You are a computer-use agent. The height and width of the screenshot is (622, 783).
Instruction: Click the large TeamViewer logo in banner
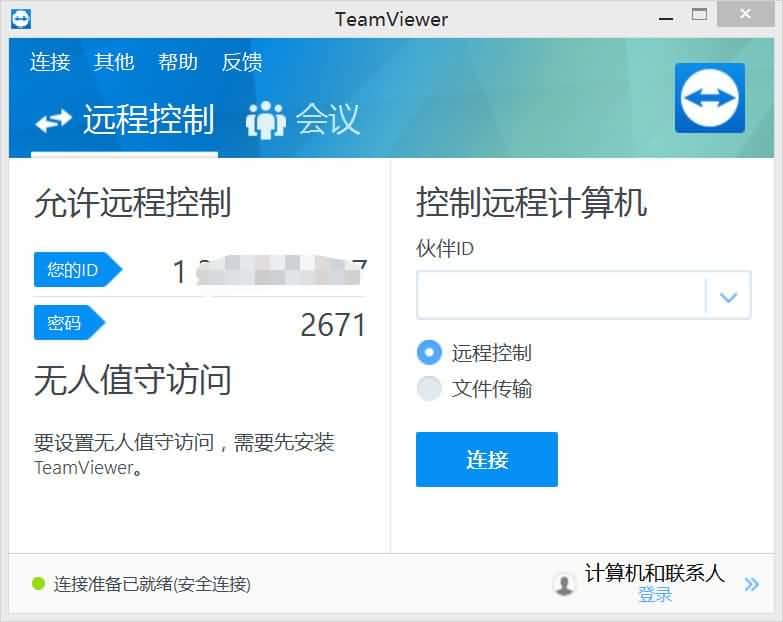[710, 98]
